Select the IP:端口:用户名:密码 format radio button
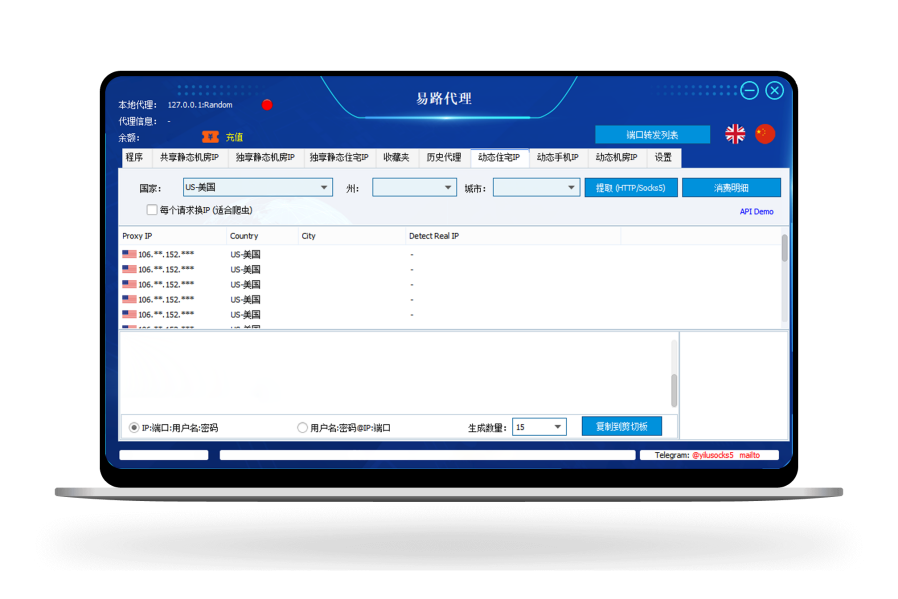The width and height of the screenshot is (898, 599). click(x=134, y=428)
